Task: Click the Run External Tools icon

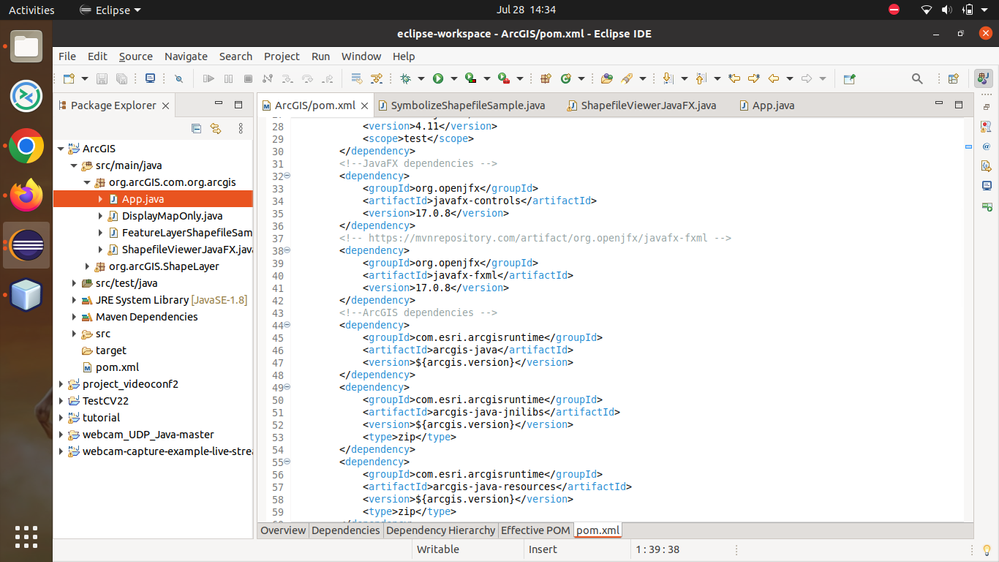Action: click(x=504, y=78)
